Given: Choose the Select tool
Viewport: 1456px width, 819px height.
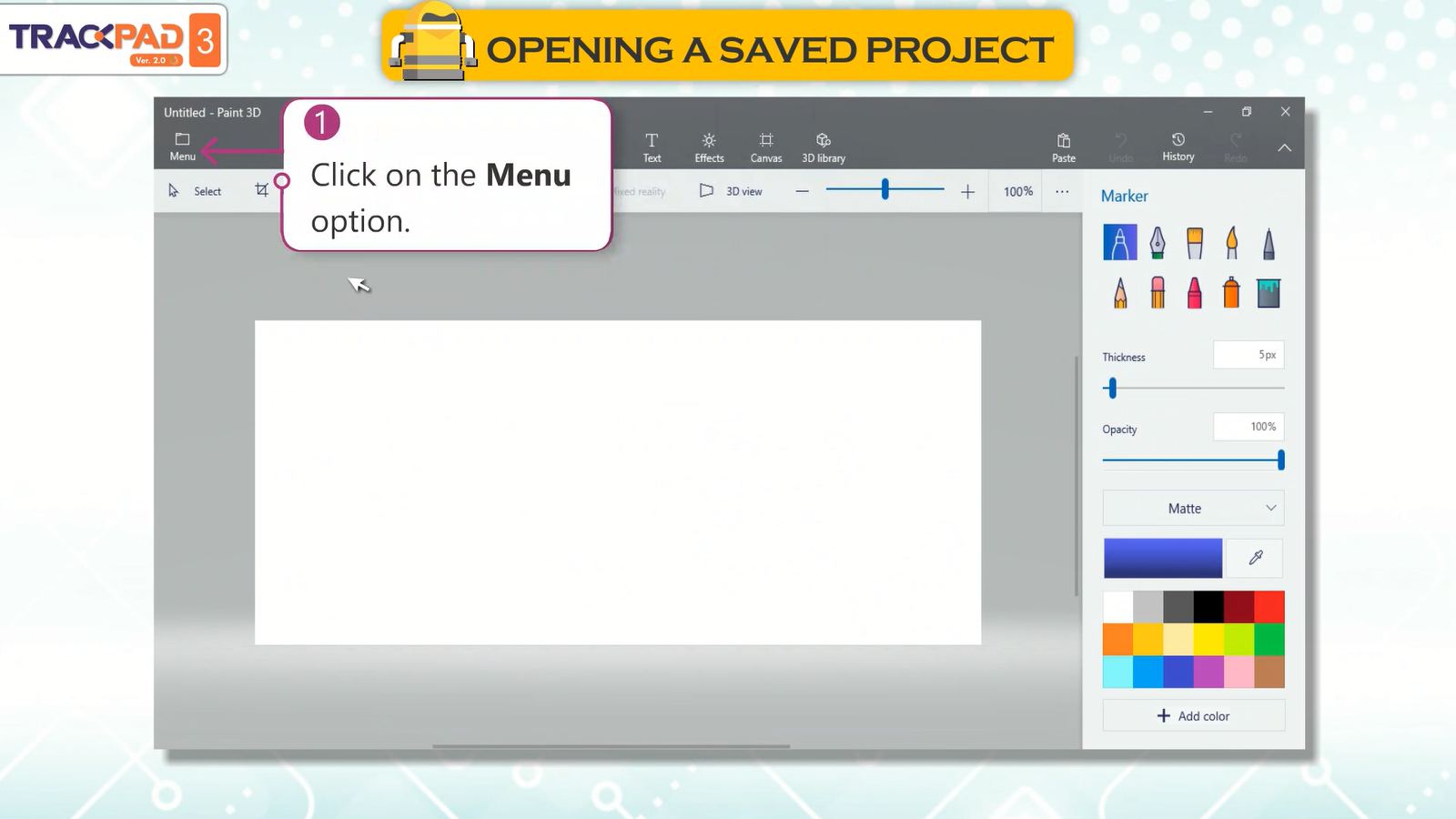Looking at the screenshot, I should point(195,191).
